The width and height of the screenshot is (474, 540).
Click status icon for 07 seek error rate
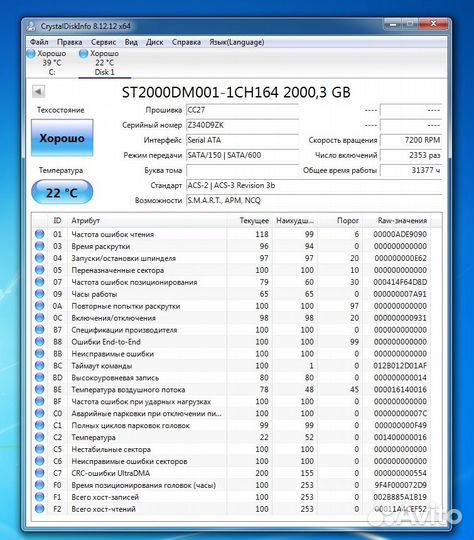pos(40,282)
